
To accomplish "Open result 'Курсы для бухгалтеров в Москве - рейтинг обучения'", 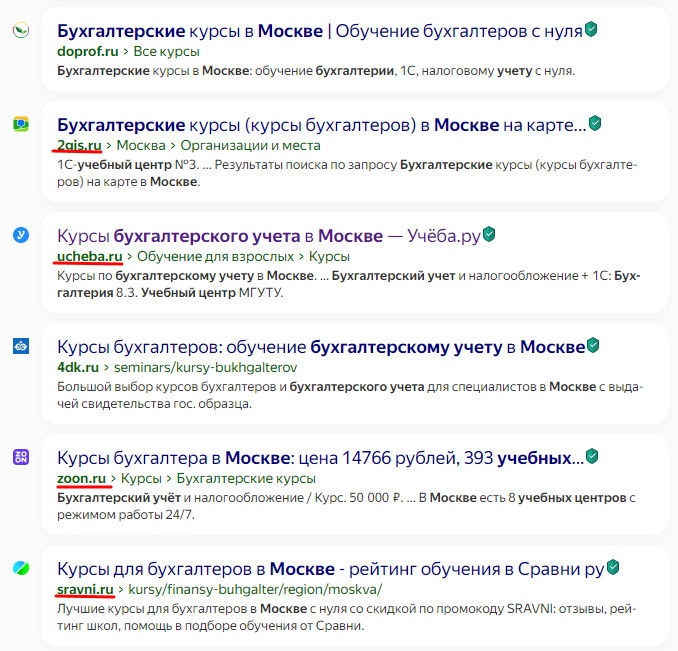I will click(x=331, y=569).
